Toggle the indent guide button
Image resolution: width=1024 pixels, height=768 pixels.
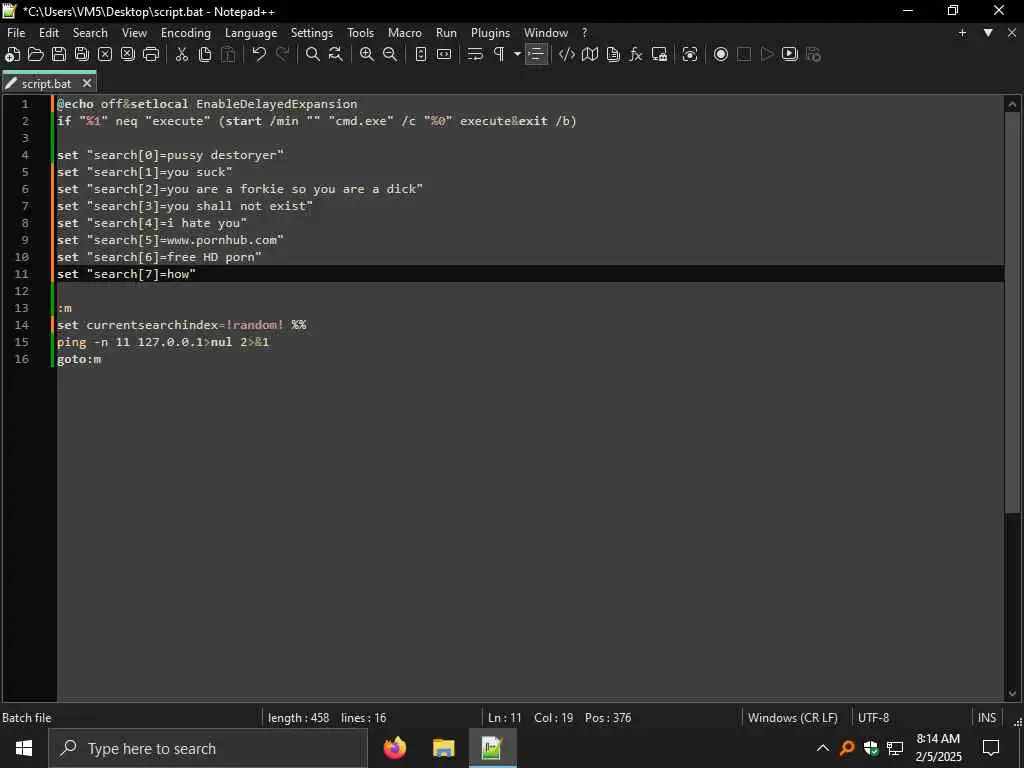(x=536, y=54)
